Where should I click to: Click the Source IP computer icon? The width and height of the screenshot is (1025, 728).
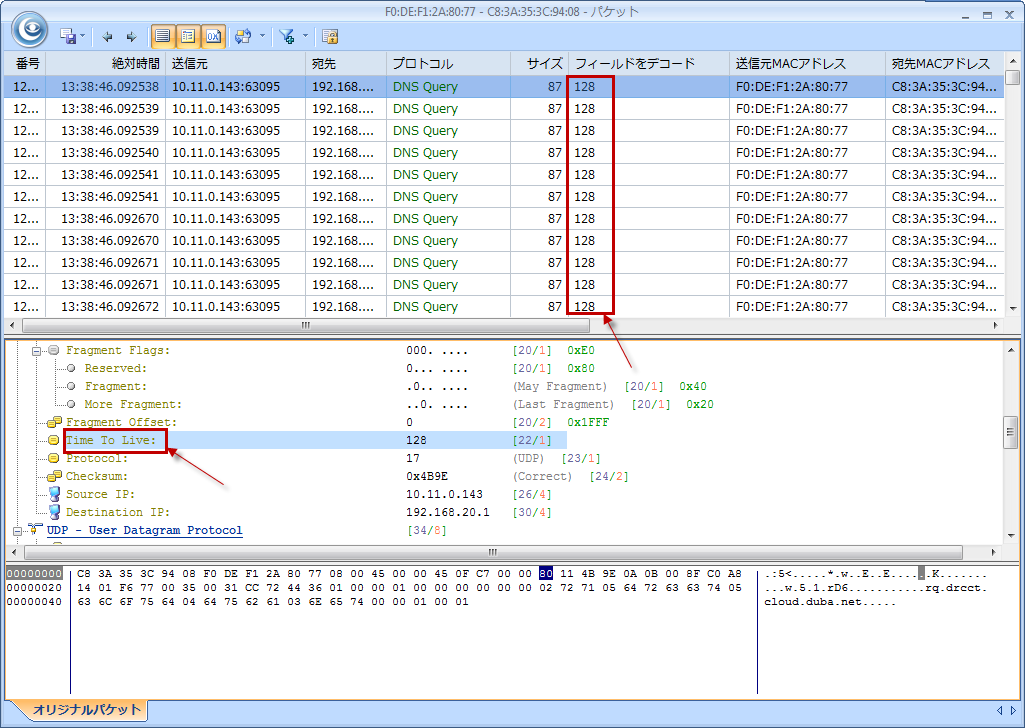55,495
